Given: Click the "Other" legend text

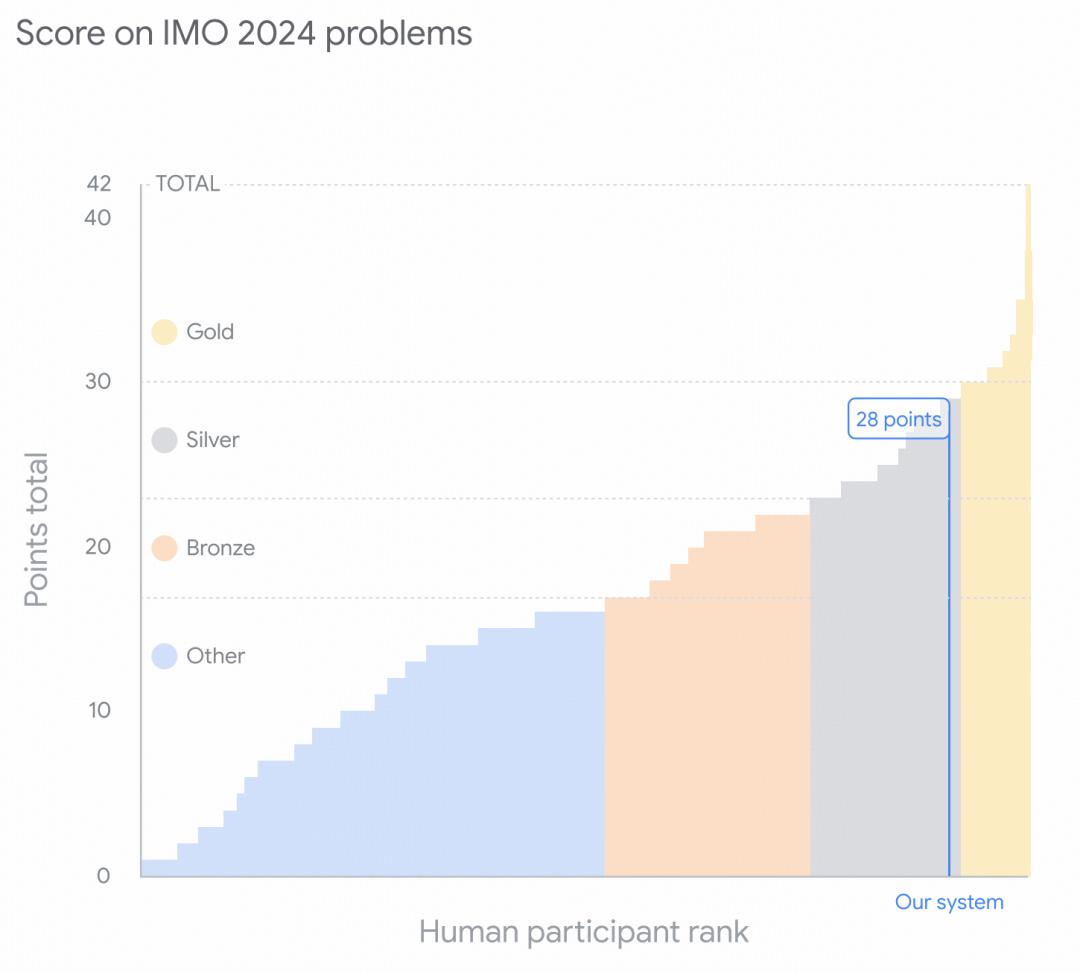Looking at the screenshot, I should (215, 656).
